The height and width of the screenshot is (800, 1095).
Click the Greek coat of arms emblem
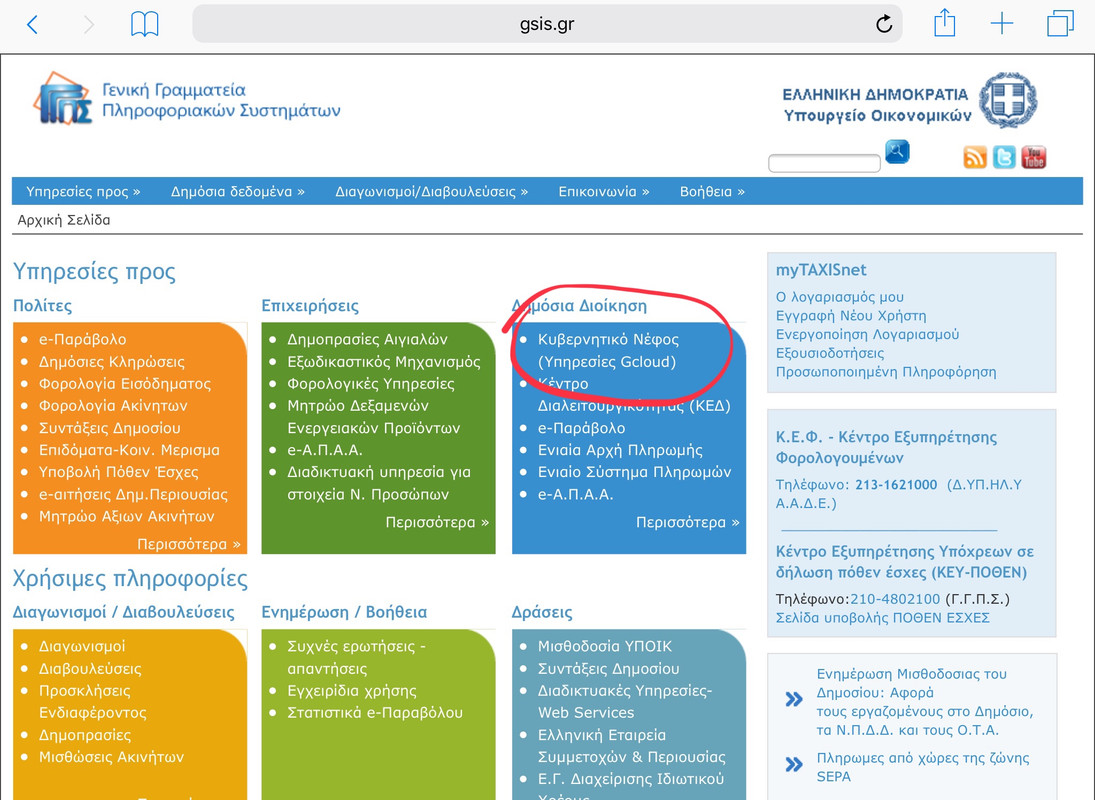point(1007,100)
